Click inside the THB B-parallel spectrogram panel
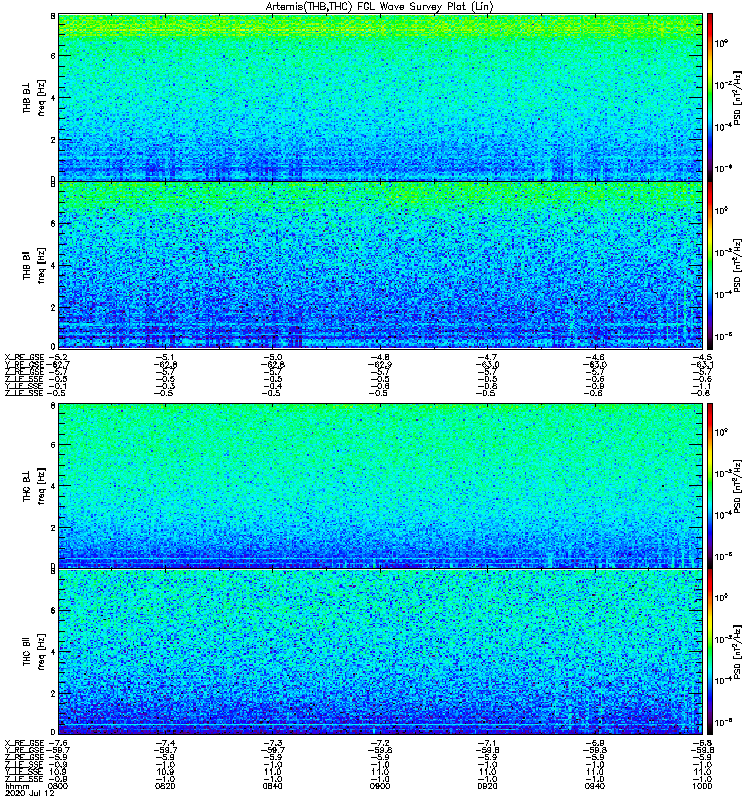750x800 pixels. pos(380,265)
